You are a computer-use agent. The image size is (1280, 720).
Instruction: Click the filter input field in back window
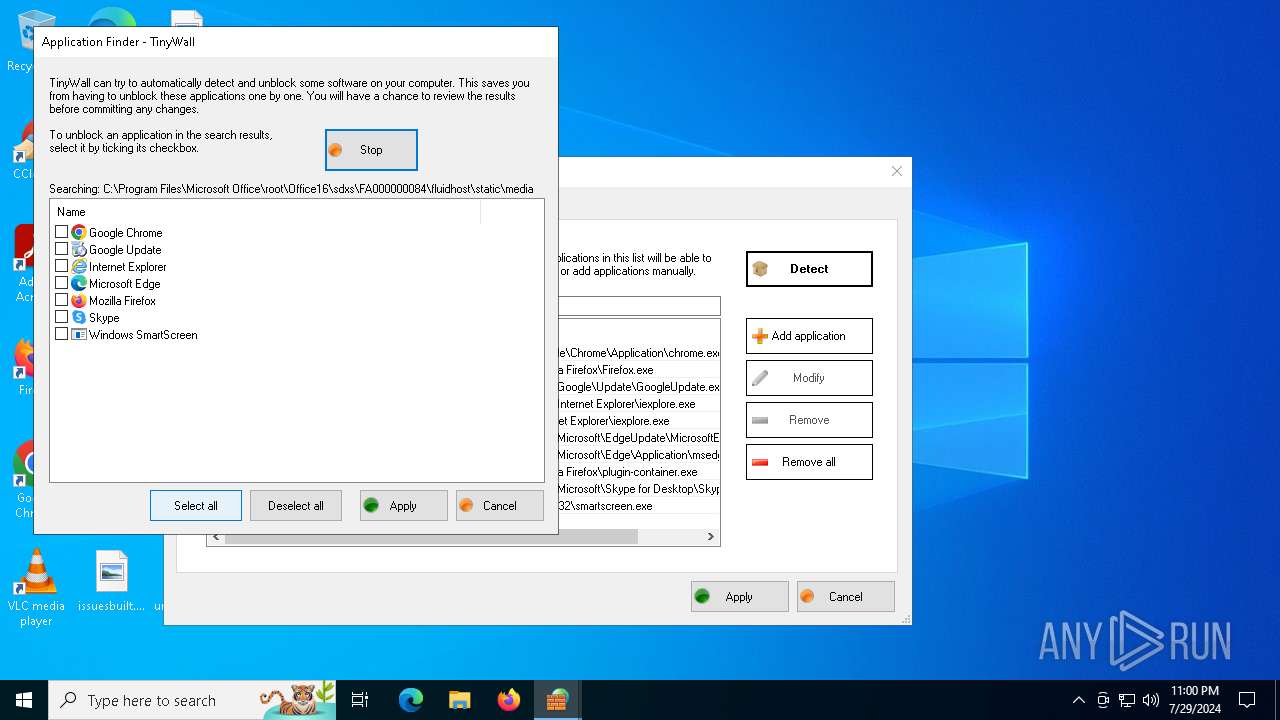[639, 306]
